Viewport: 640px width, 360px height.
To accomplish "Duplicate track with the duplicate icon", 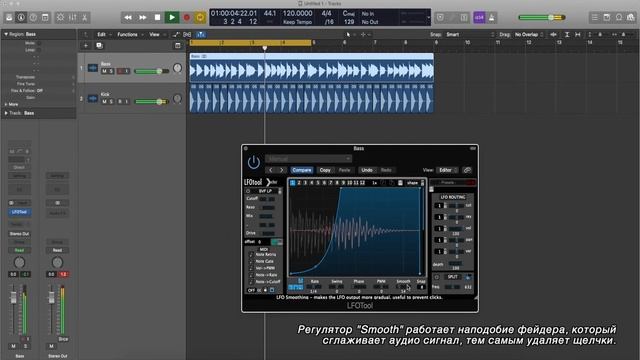I will click(x=99, y=46).
